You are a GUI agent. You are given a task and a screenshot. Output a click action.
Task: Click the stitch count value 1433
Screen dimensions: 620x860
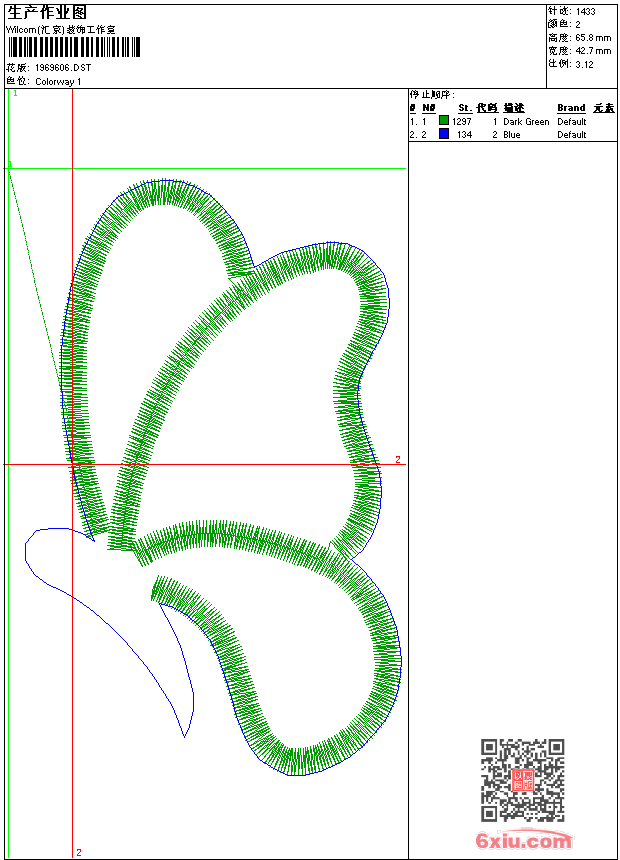click(586, 11)
